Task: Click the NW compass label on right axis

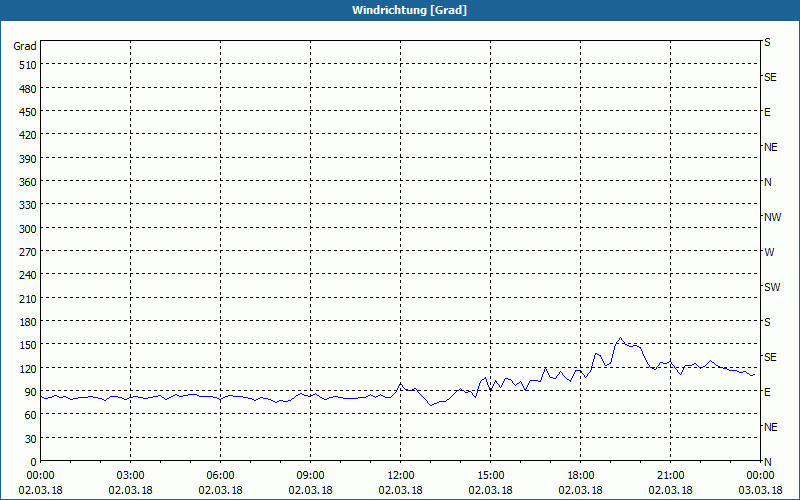Action: coord(772,217)
